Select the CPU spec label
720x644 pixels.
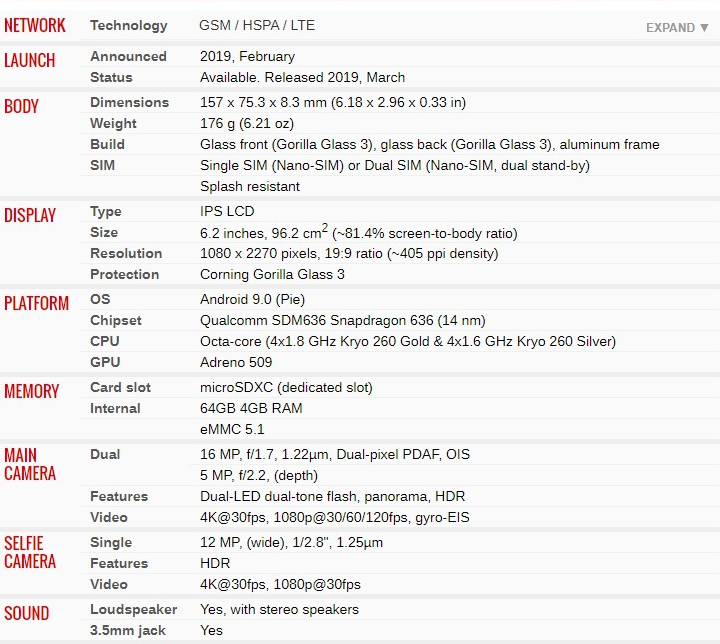click(x=104, y=341)
